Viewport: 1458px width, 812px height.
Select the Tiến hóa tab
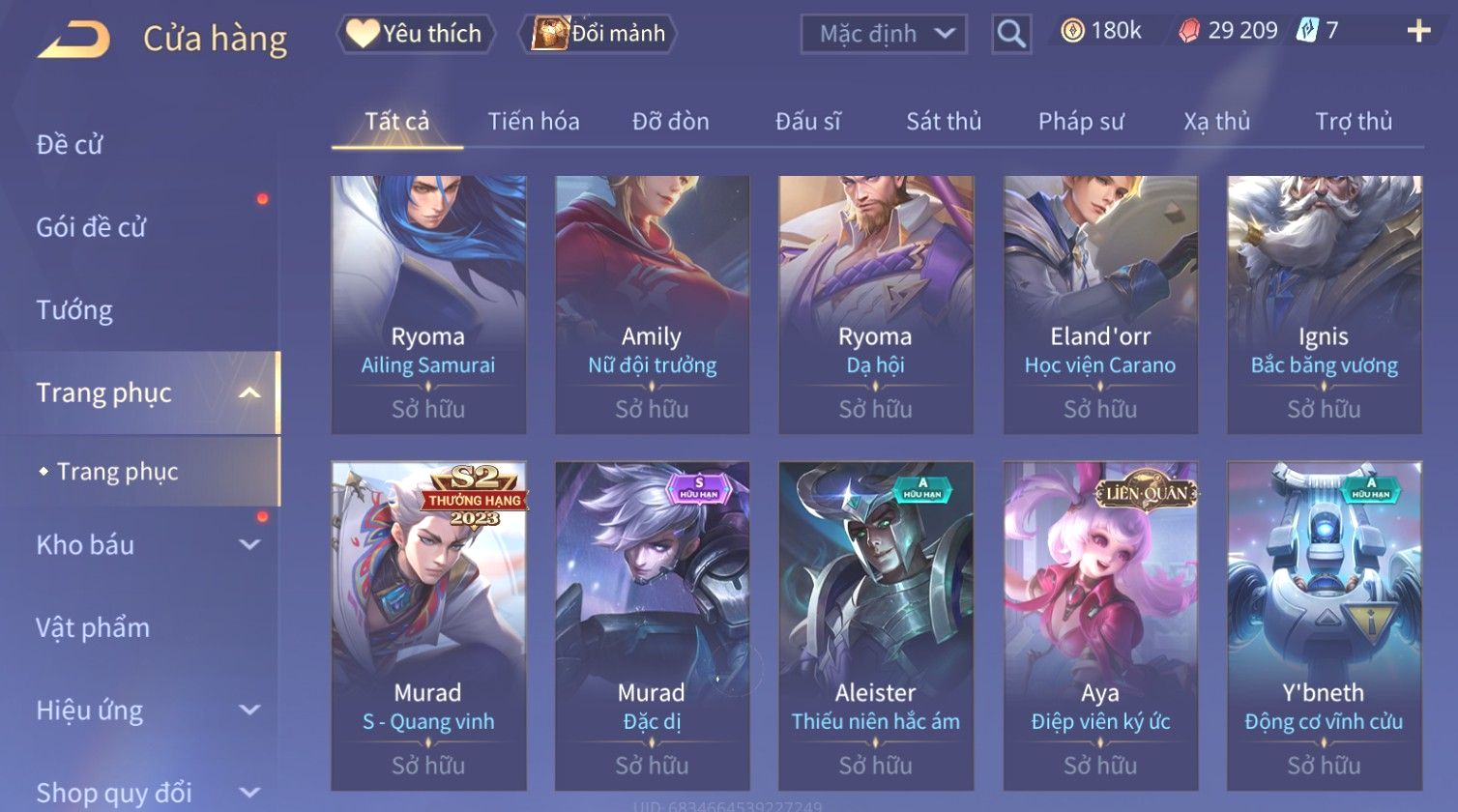click(534, 122)
